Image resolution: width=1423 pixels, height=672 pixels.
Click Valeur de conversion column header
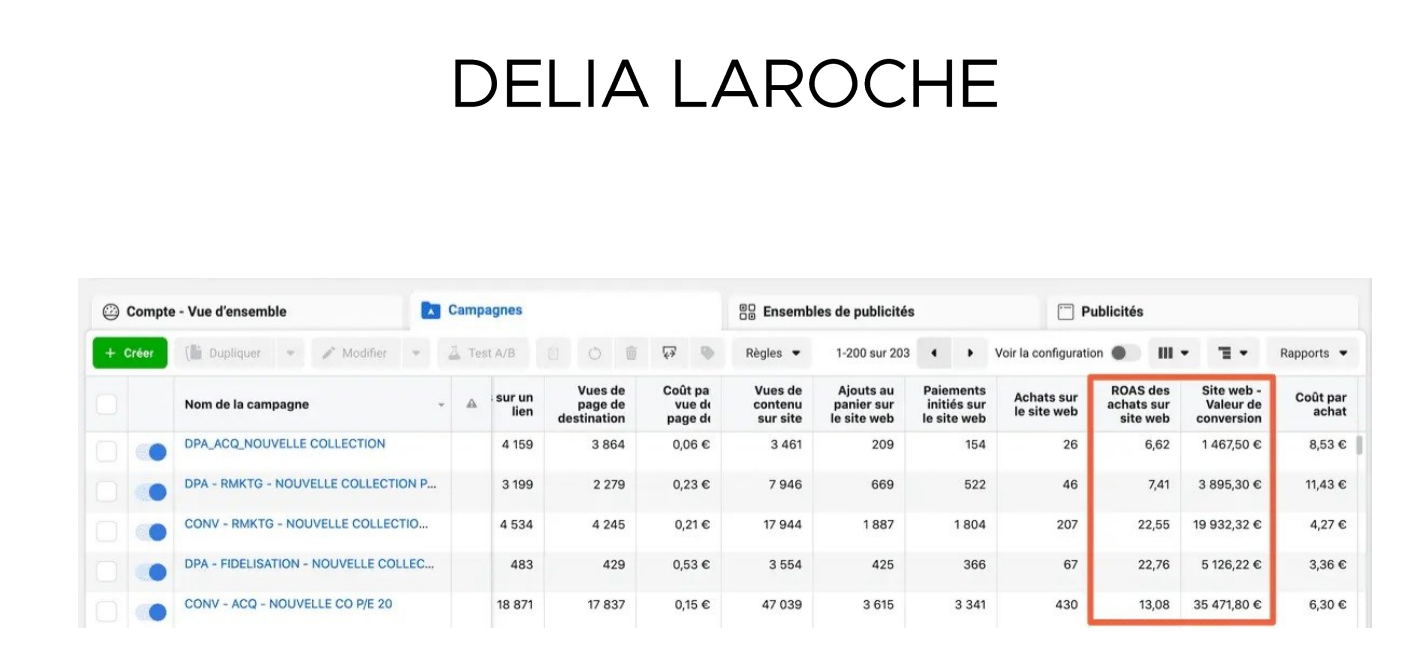[1227, 404]
